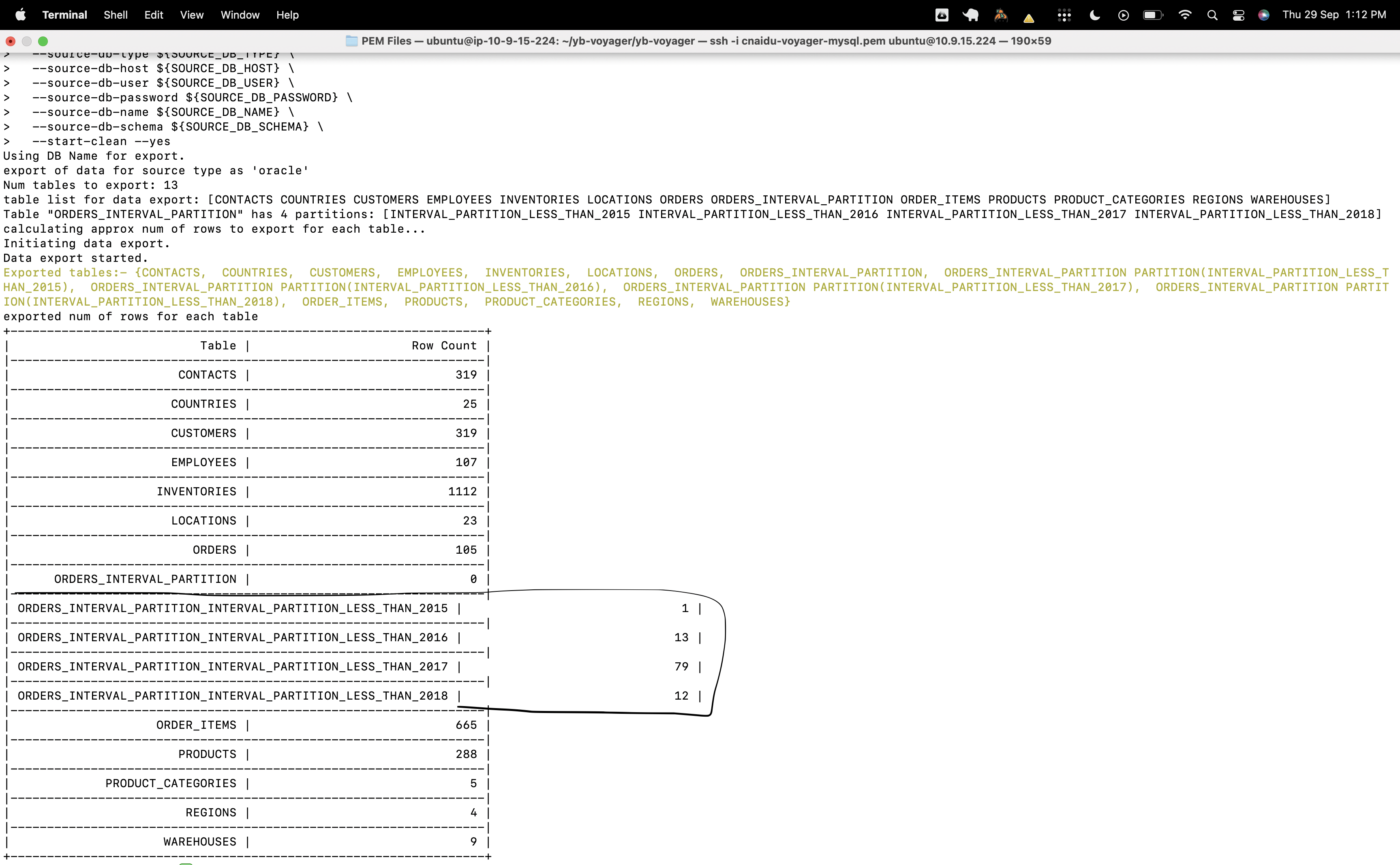Click the CUSTOMERS table name cell
The width and height of the screenshot is (1400, 865).
pyautogui.click(x=203, y=433)
